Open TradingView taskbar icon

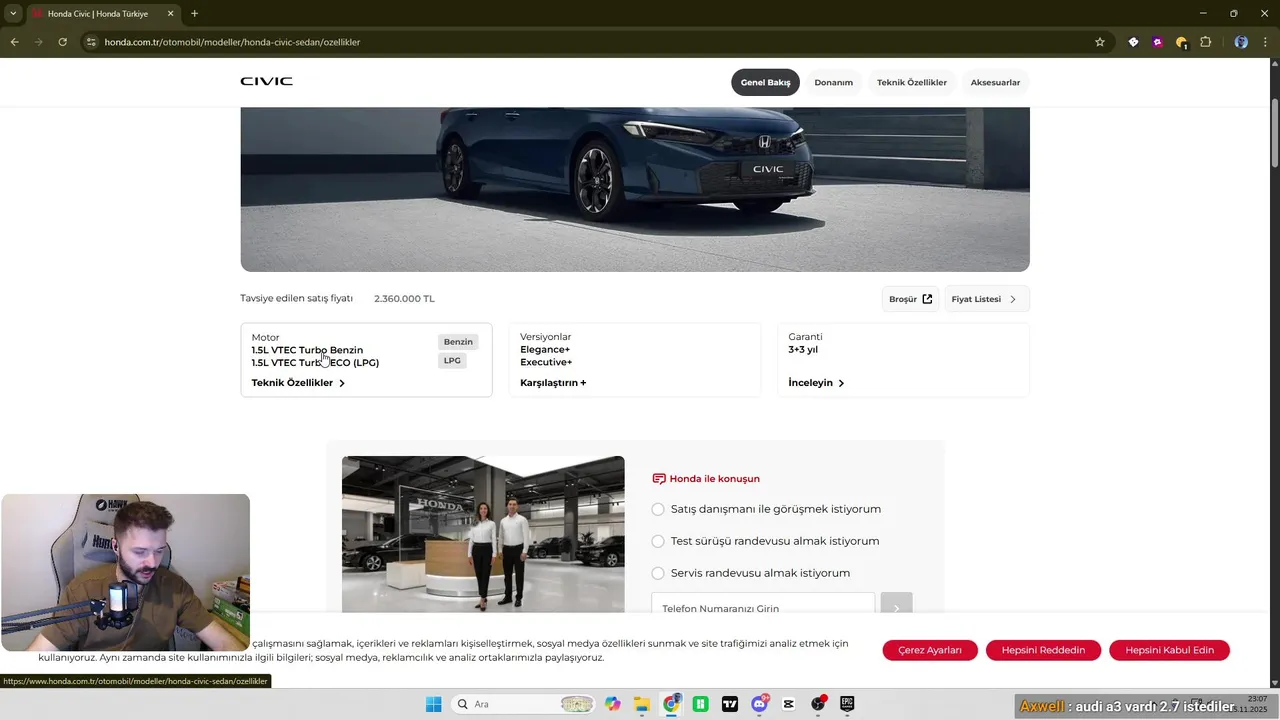(x=730, y=704)
